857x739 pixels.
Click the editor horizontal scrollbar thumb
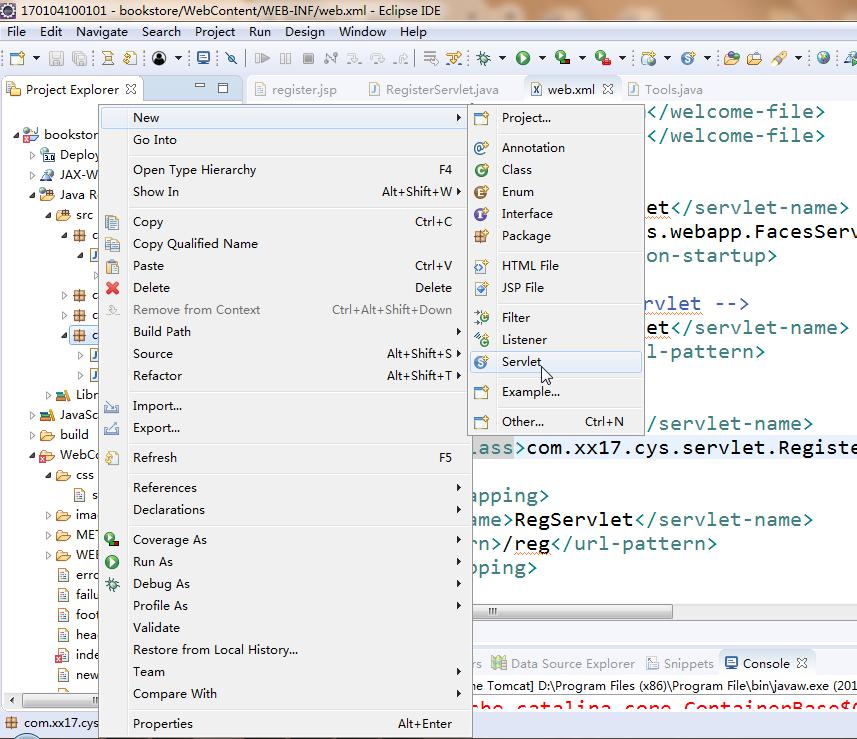coord(572,611)
